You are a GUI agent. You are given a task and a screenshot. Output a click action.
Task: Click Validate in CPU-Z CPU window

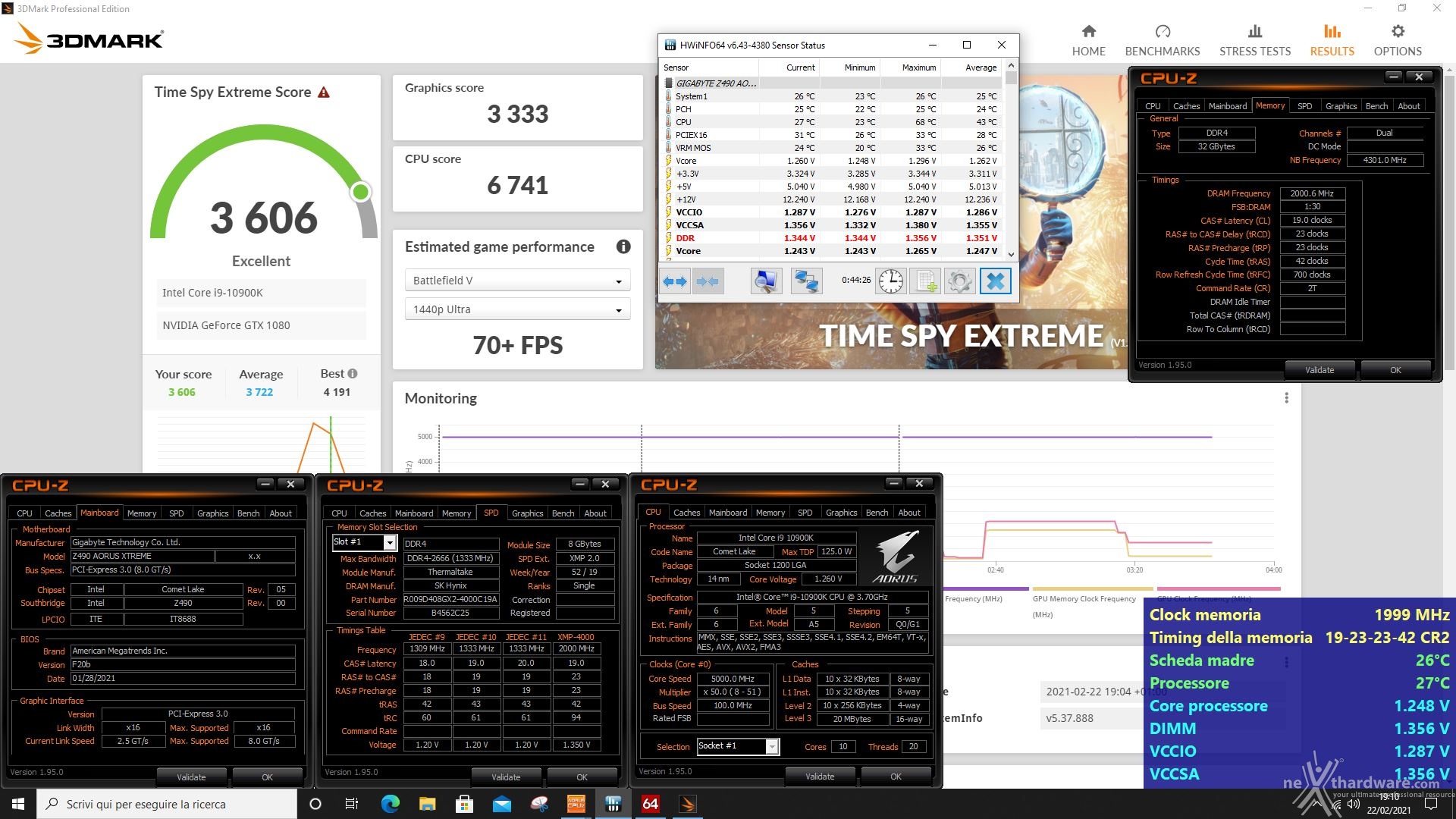click(x=820, y=777)
